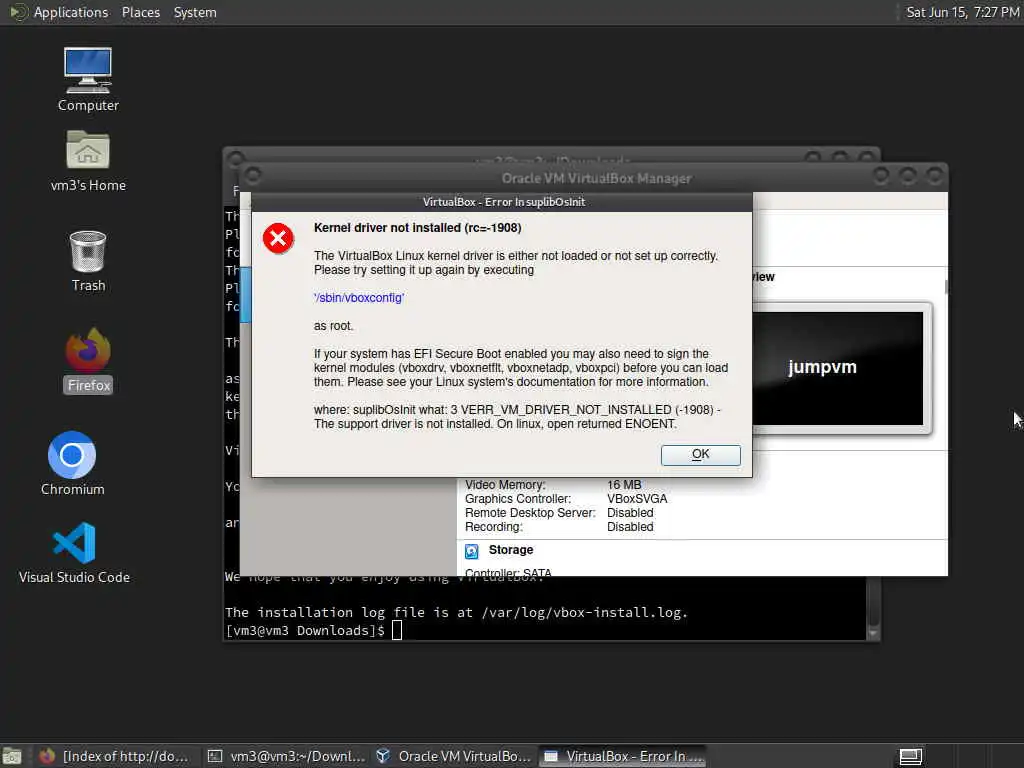
Task: Switch to the vm3@vm3:~/Downl... terminal taskbar entry
Action: tap(286, 756)
